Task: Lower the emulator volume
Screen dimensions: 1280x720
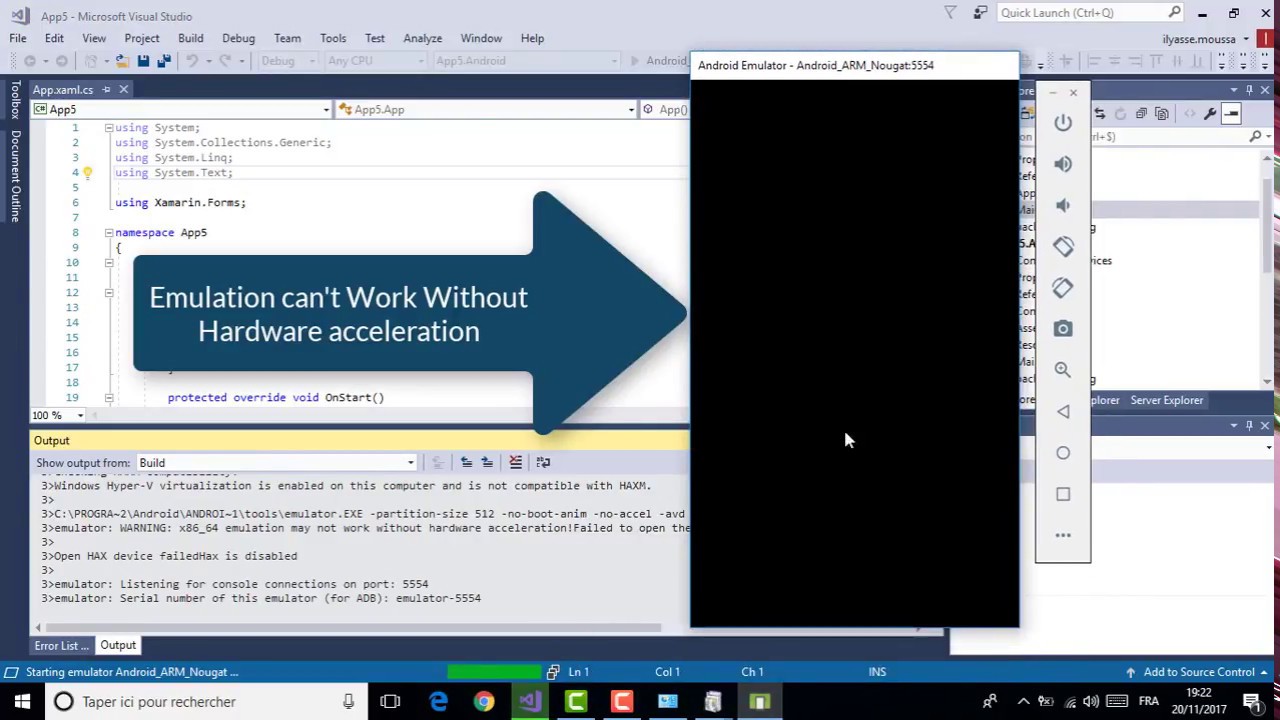Action: [1063, 205]
